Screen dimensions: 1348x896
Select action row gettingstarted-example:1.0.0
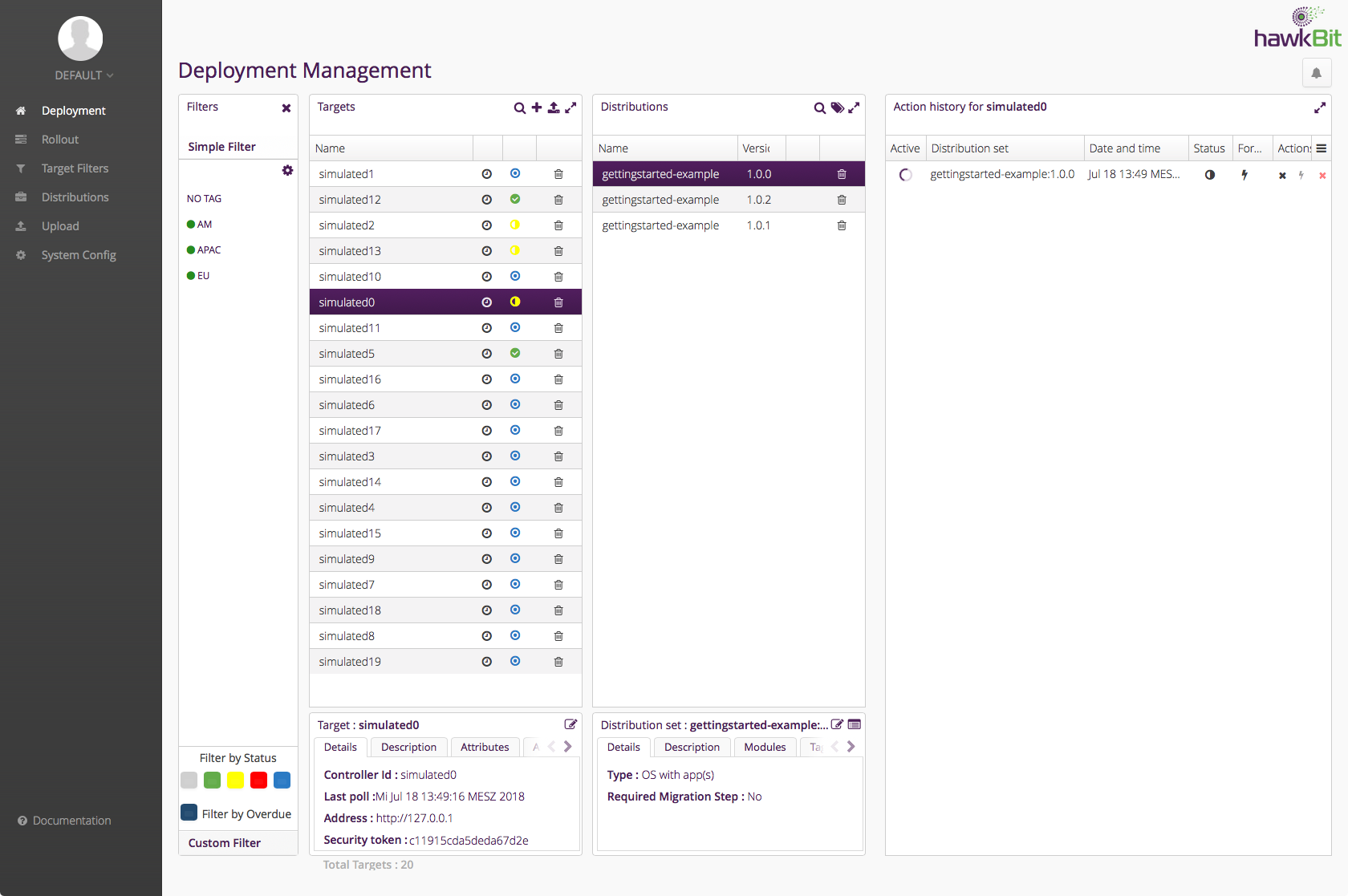coord(1108,174)
